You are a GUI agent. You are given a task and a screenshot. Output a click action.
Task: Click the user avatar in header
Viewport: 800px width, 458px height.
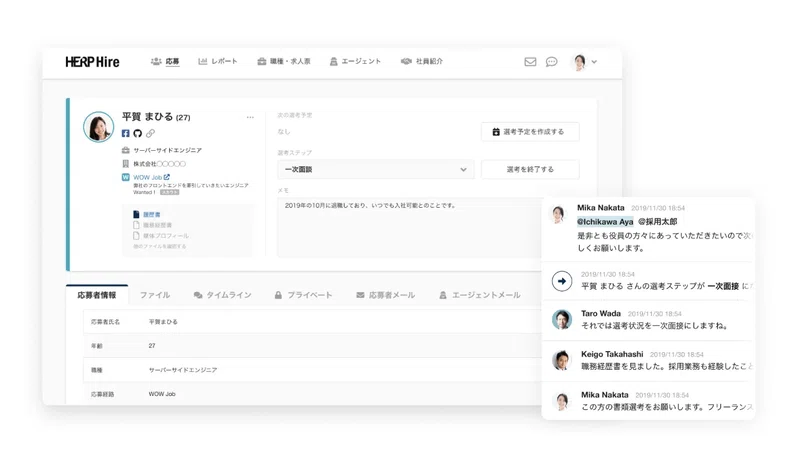click(580, 62)
